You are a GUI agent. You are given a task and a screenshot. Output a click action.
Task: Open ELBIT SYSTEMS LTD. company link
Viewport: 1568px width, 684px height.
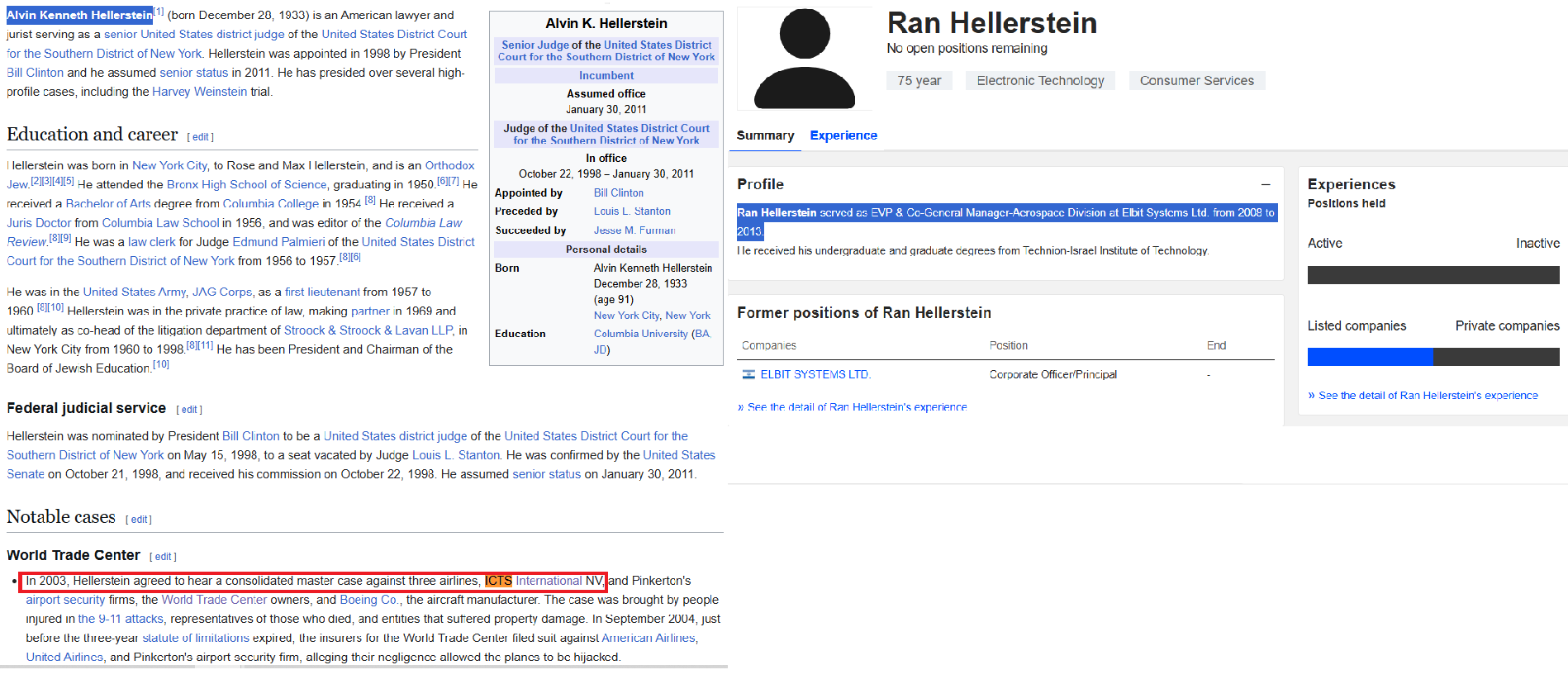[x=815, y=374]
